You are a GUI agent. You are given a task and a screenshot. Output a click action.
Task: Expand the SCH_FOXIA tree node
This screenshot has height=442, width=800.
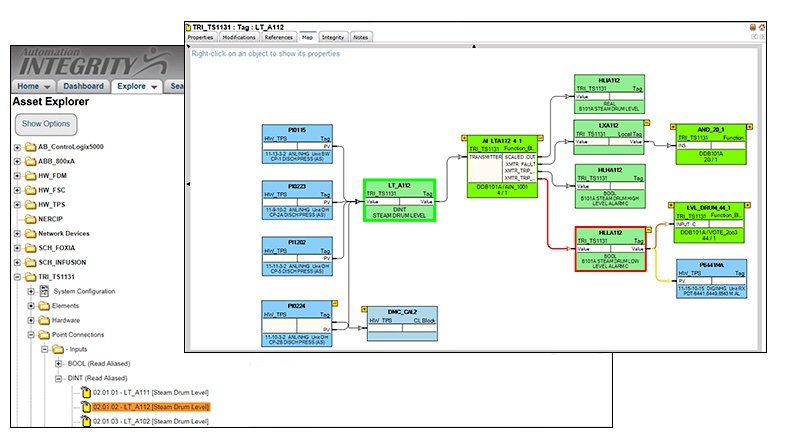point(17,248)
